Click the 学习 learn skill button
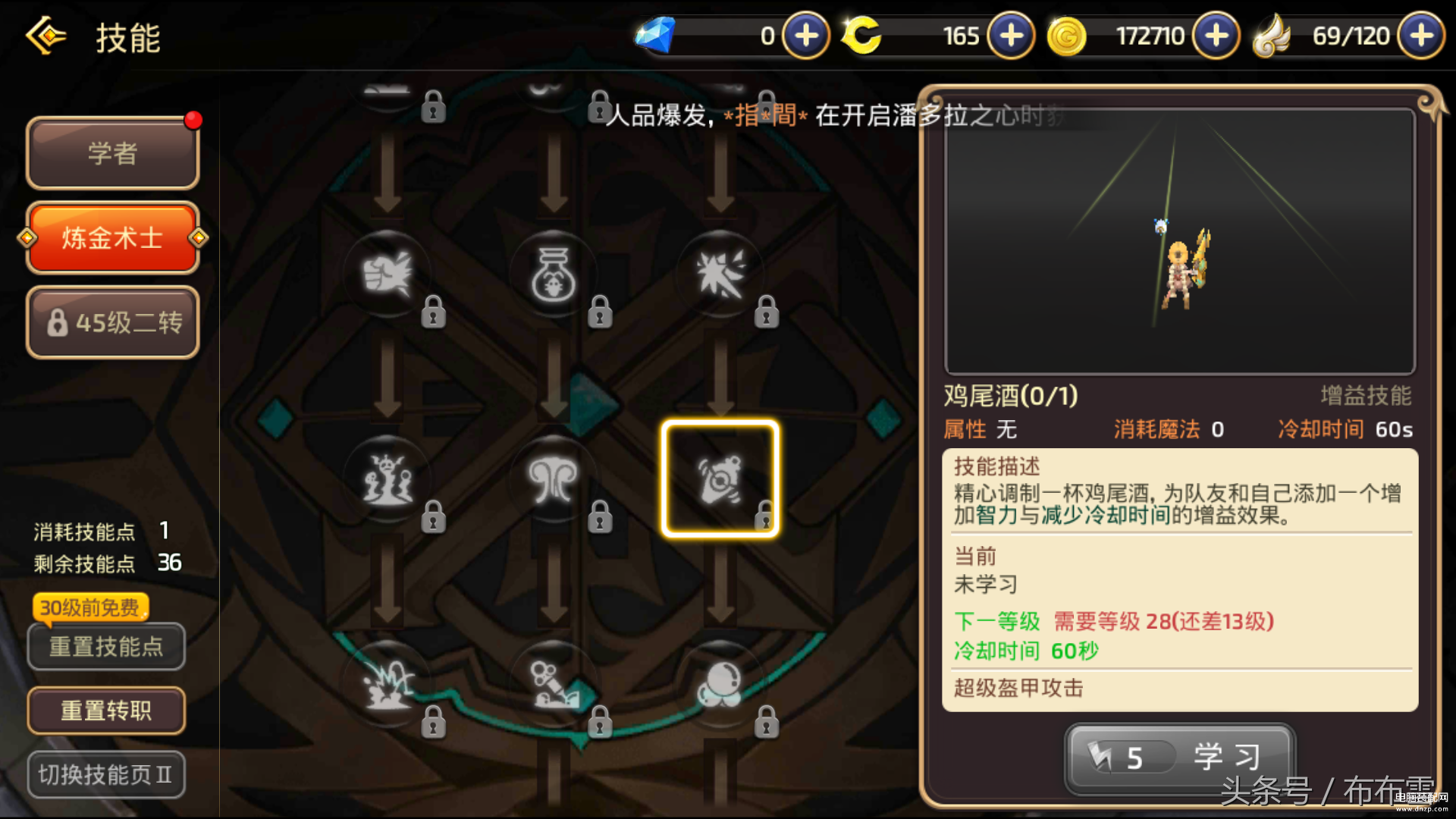Screen dimensions: 1456x819 coord(1179,757)
